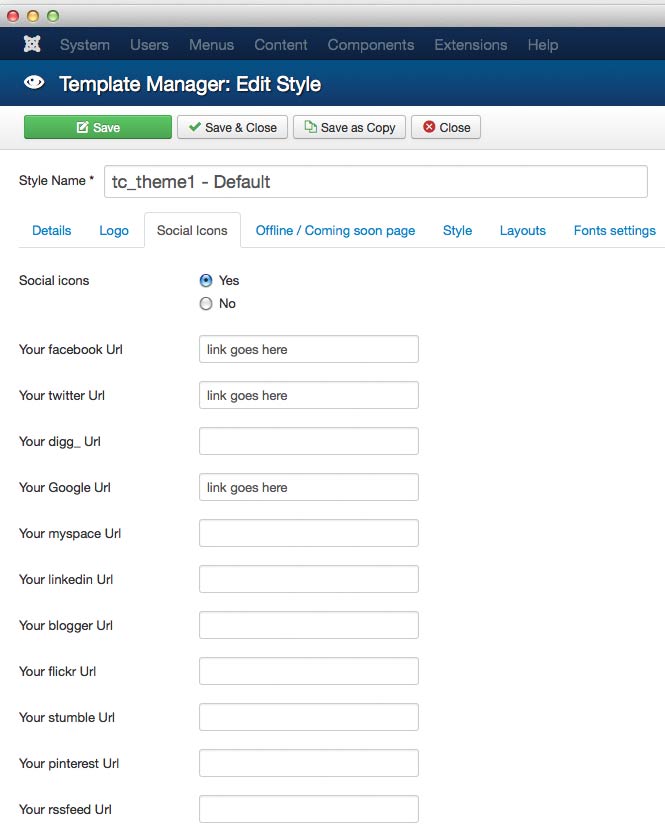665x834 pixels.
Task: Open the Content dropdown menu
Action: click(x=281, y=45)
